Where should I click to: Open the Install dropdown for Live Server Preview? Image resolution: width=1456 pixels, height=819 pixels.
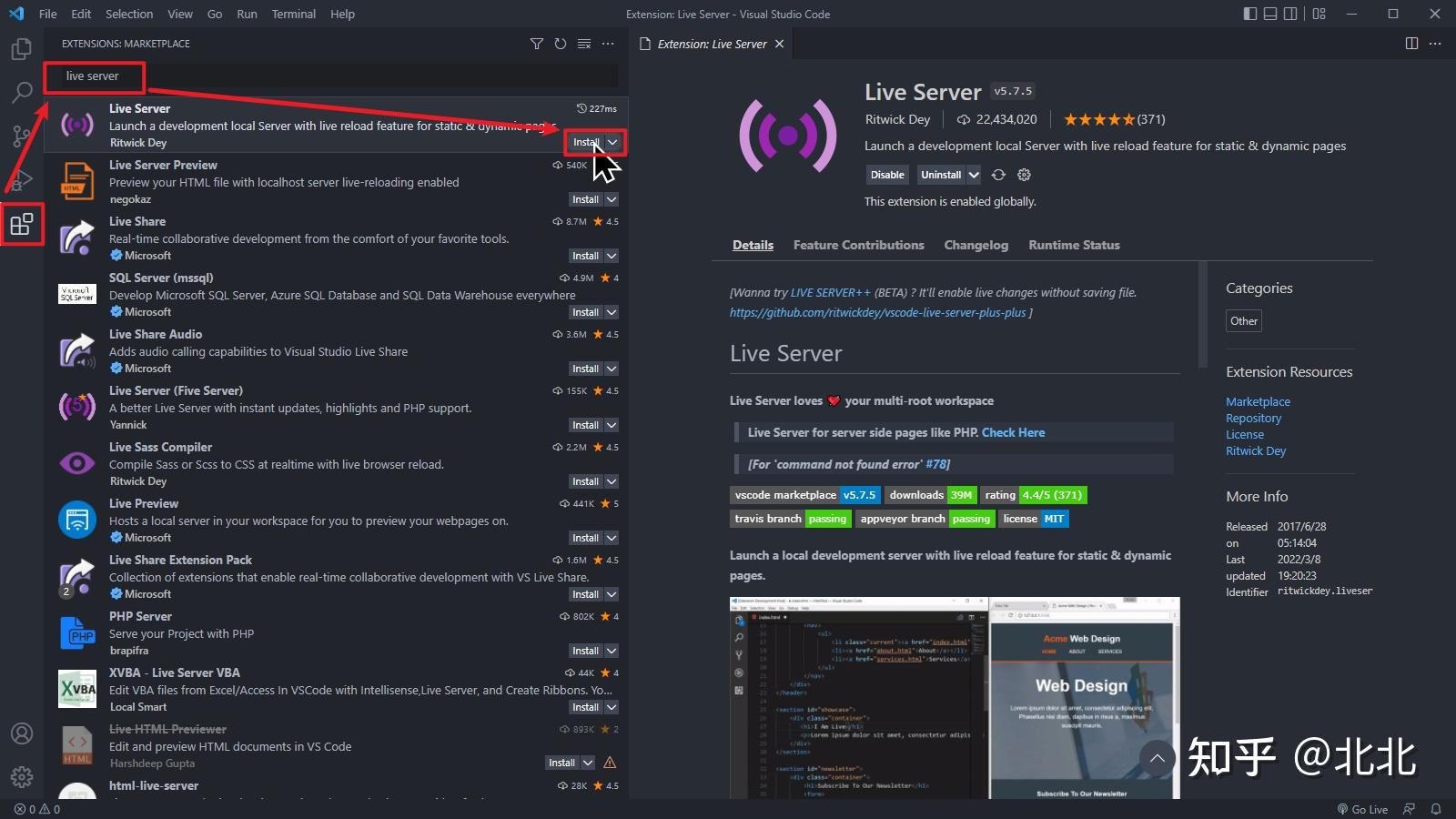coord(610,198)
